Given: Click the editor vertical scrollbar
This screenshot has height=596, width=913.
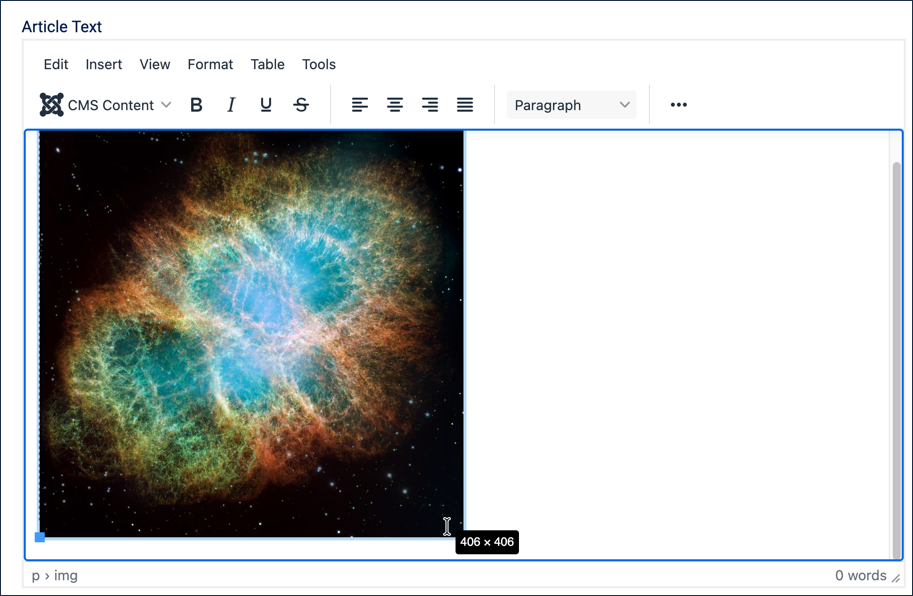Looking at the screenshot, I should 897,359.
